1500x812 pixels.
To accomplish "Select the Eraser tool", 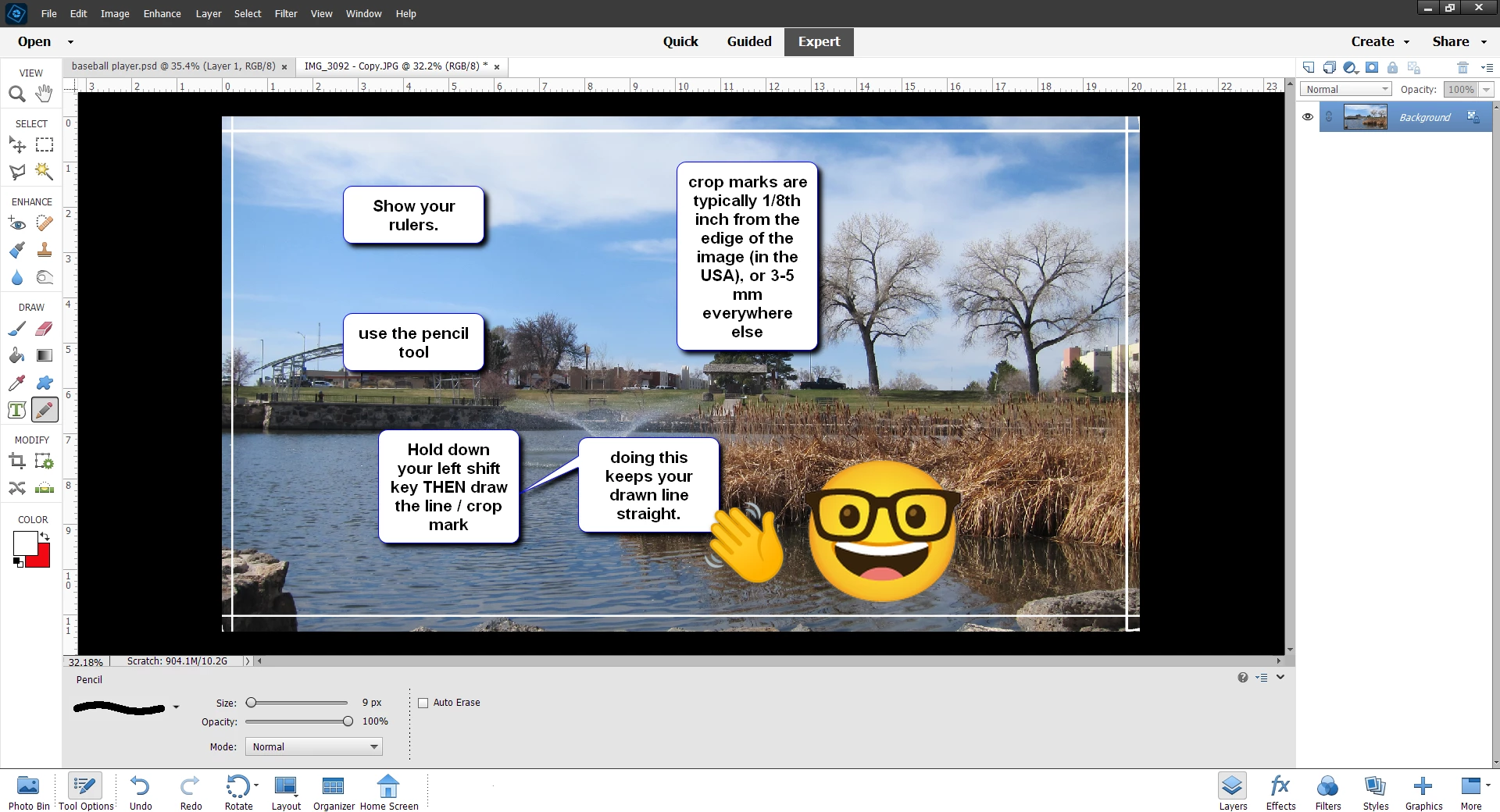I will 45,329.
